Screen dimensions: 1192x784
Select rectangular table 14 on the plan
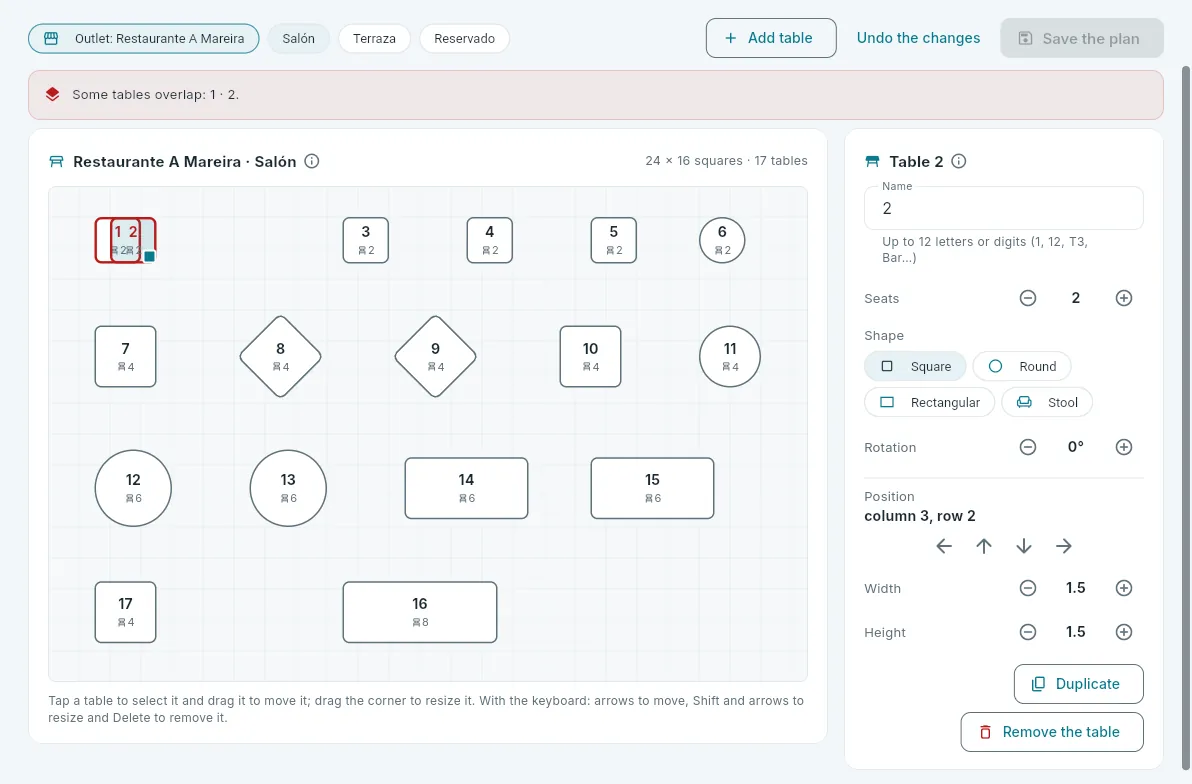(x=466, y=488)
